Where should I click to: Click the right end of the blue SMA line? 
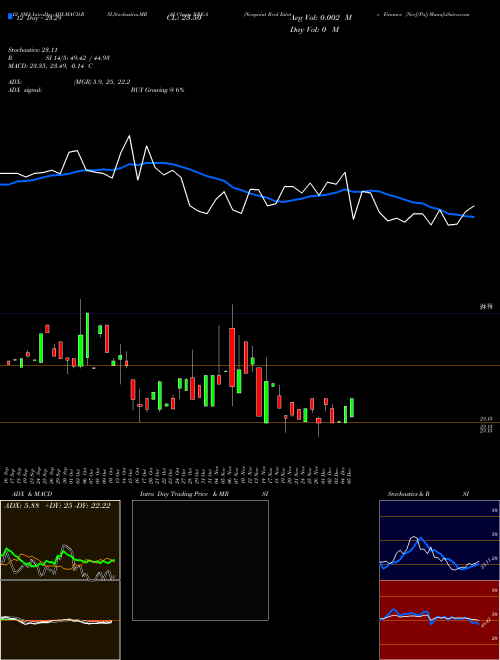click(473, 217)
